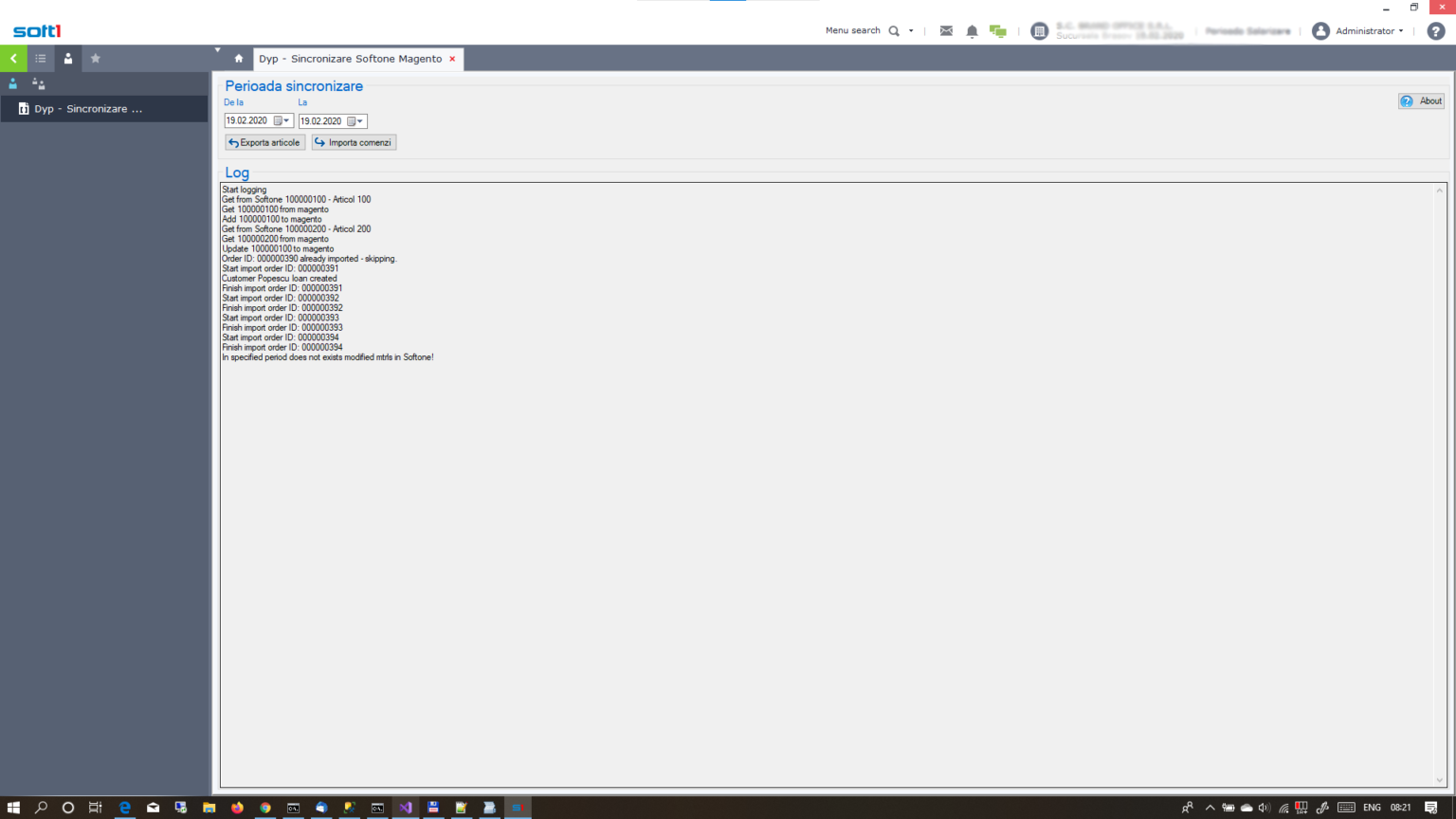Select the Dyp - Sincronizare Softone Magento tab

(x=350, y=59)
